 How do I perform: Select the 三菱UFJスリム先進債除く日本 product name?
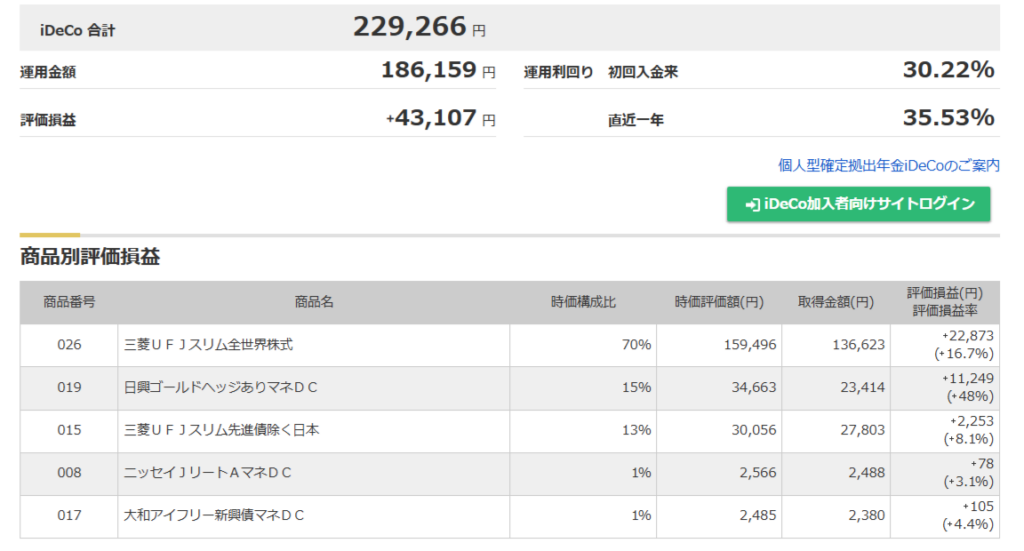(x=222, y=430)
